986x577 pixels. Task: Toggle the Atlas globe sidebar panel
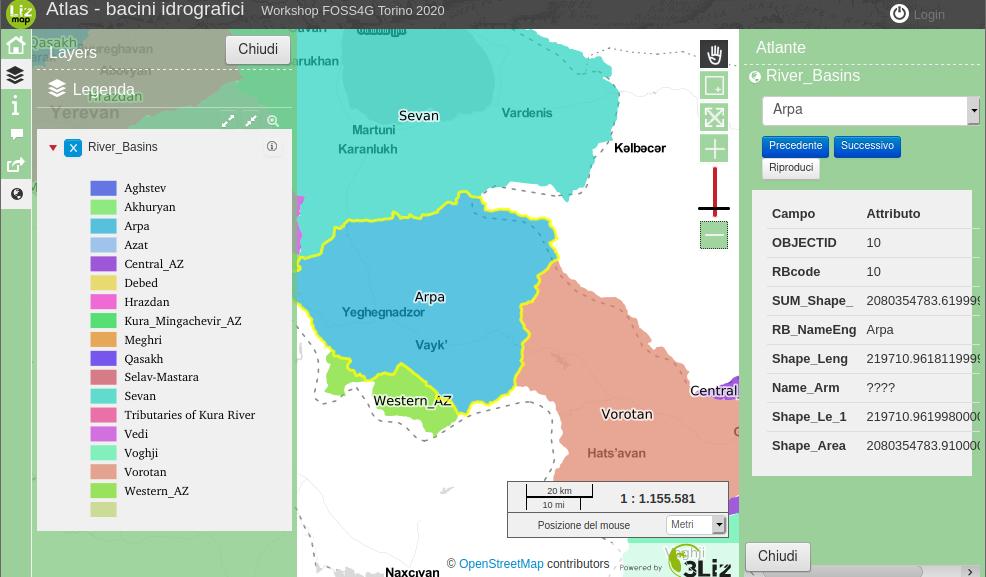[x=16, y=194]
